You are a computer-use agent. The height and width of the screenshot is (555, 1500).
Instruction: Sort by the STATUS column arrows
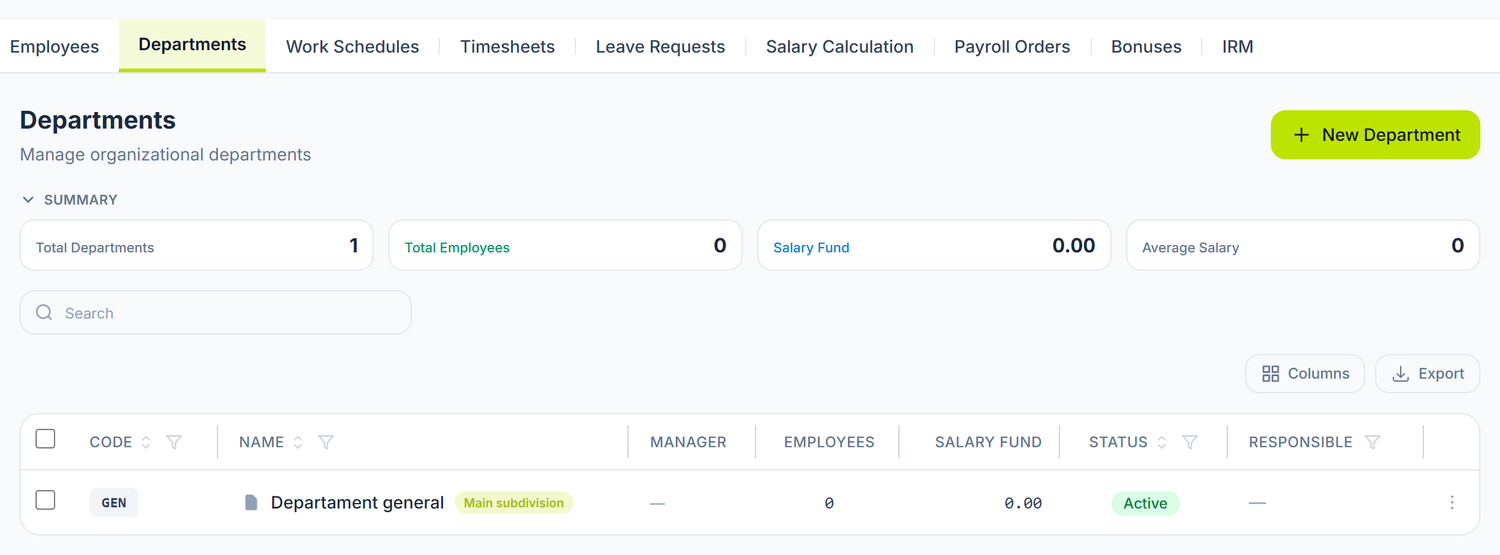[x=1162, y=442]
